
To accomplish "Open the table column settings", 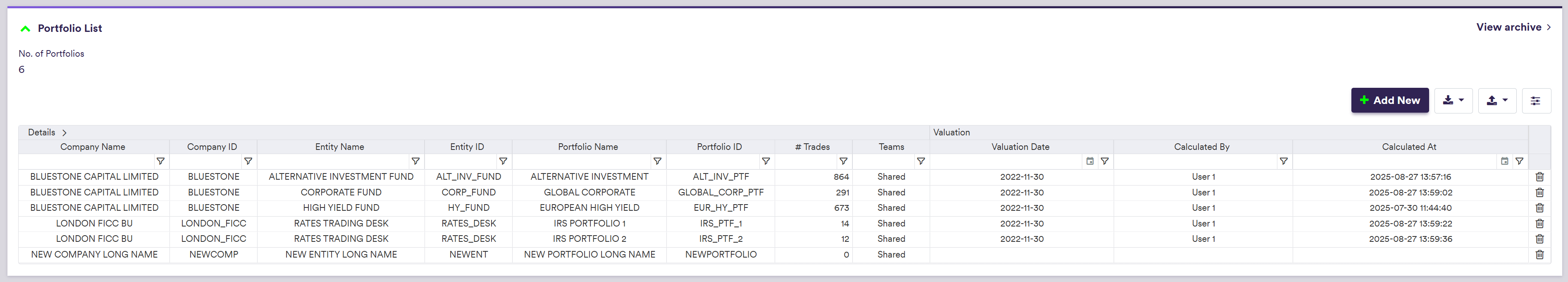I will 1536,101.
